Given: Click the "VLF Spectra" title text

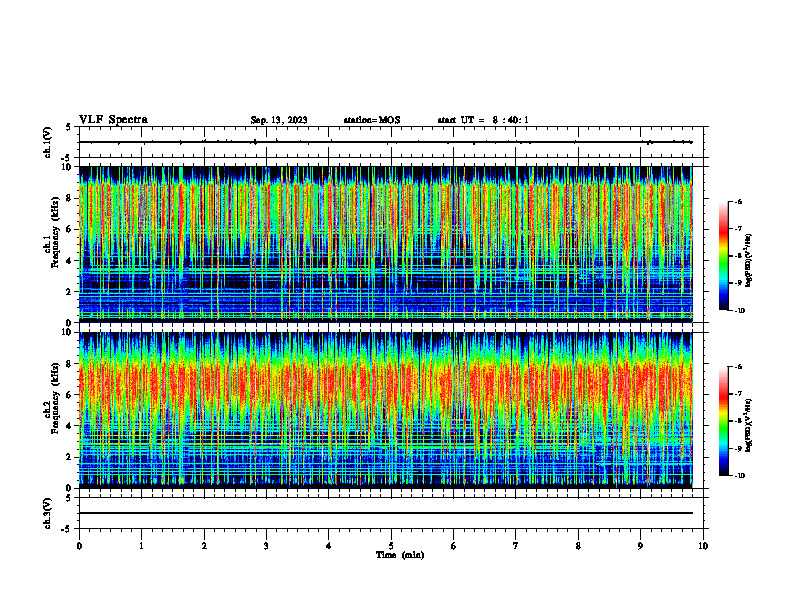Looking at the screenshot, I should tap(113, 120).
